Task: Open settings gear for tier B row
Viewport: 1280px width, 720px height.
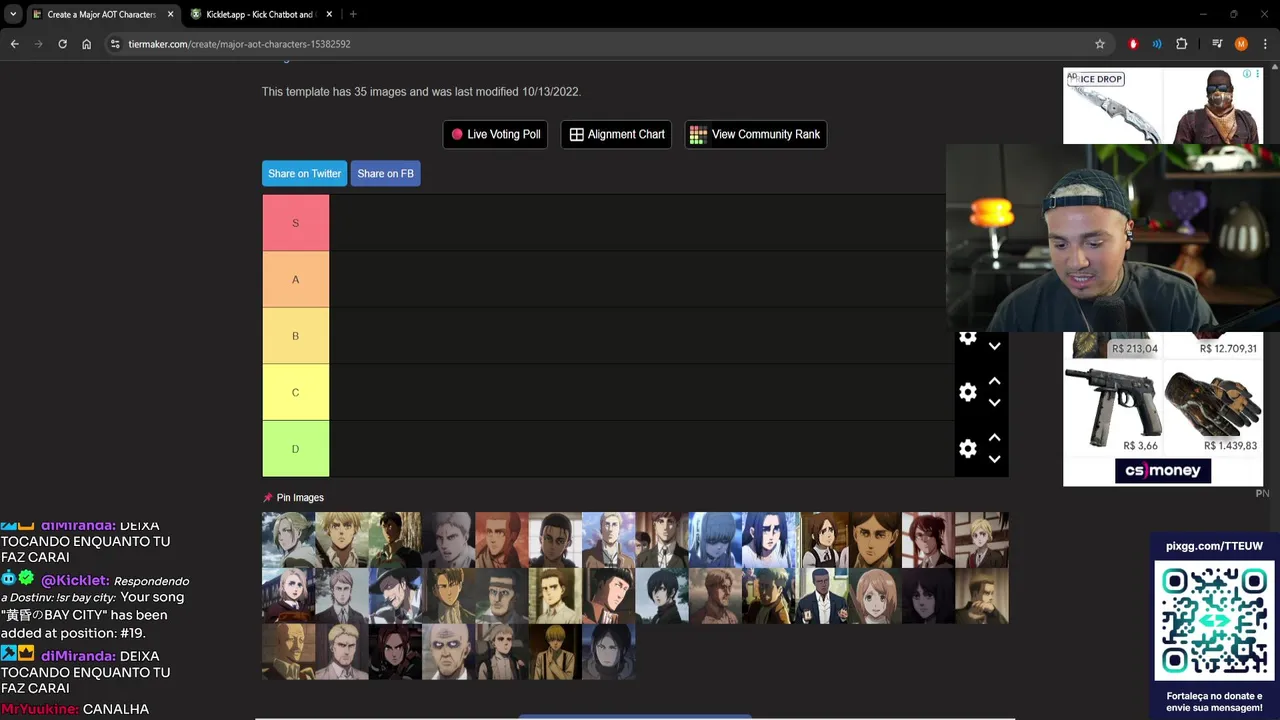Action: (968, 338)
